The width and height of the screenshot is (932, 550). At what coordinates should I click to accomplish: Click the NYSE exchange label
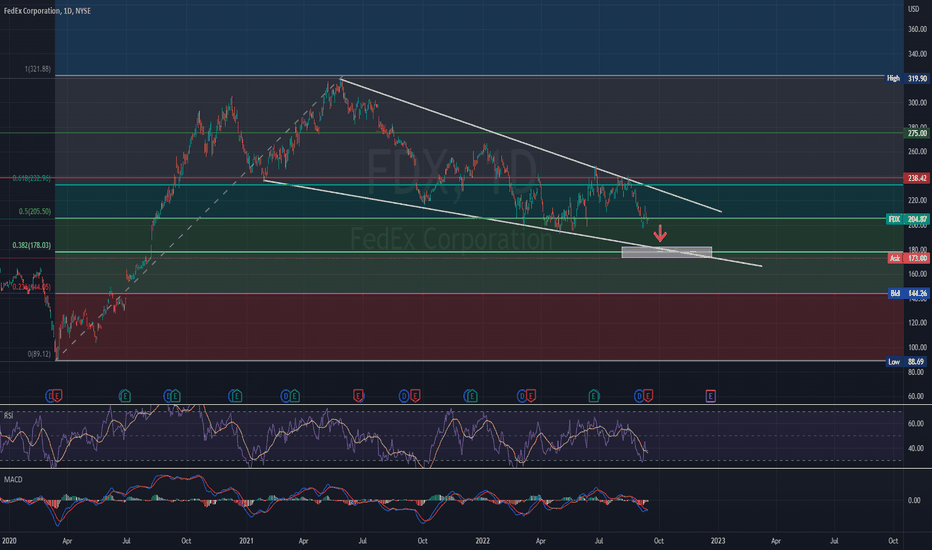click(83, 11)
